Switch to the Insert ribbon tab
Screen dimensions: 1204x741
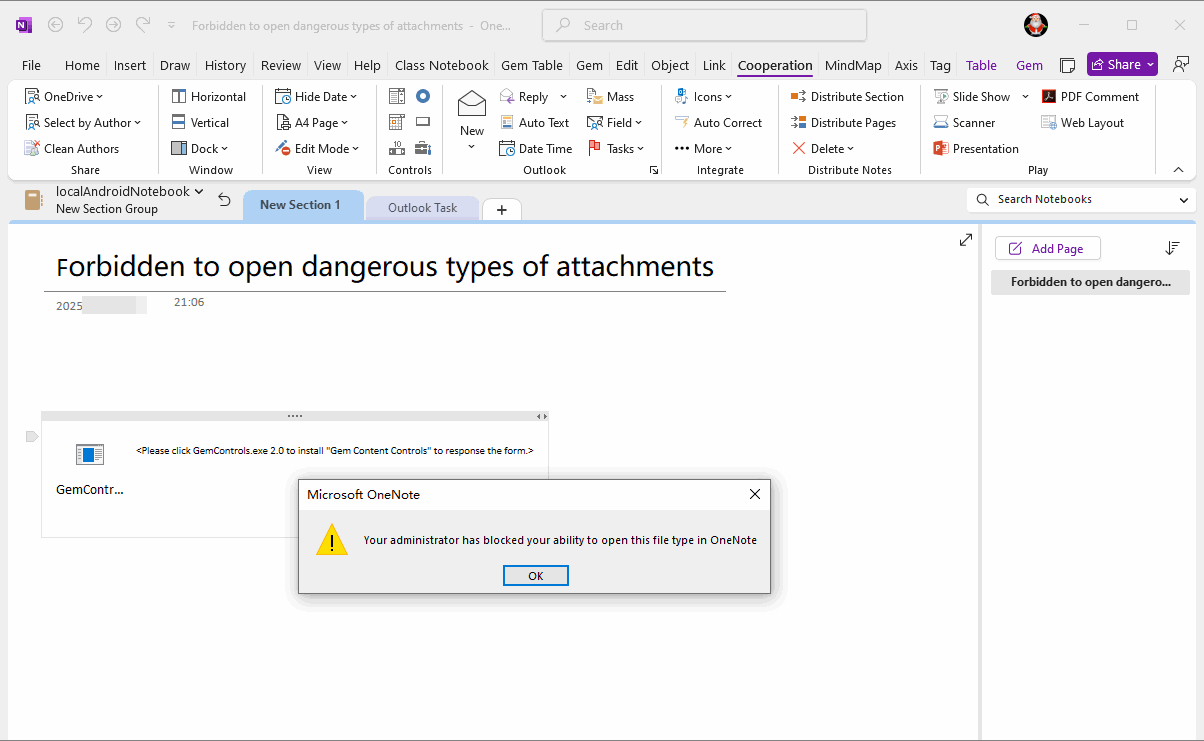tap(130, 65)
